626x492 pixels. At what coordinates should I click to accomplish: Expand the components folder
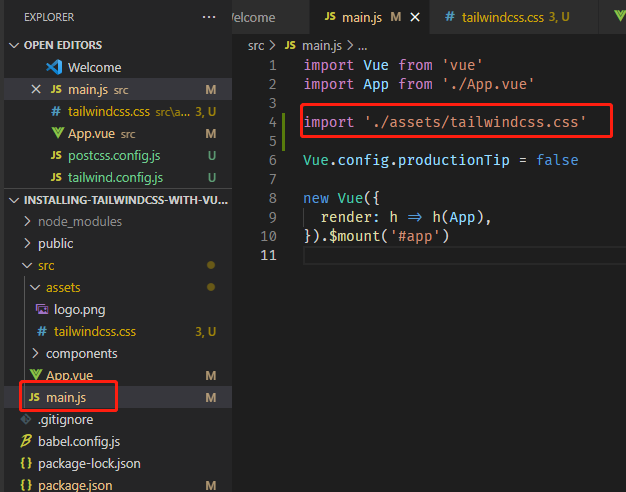click(35, 353)
